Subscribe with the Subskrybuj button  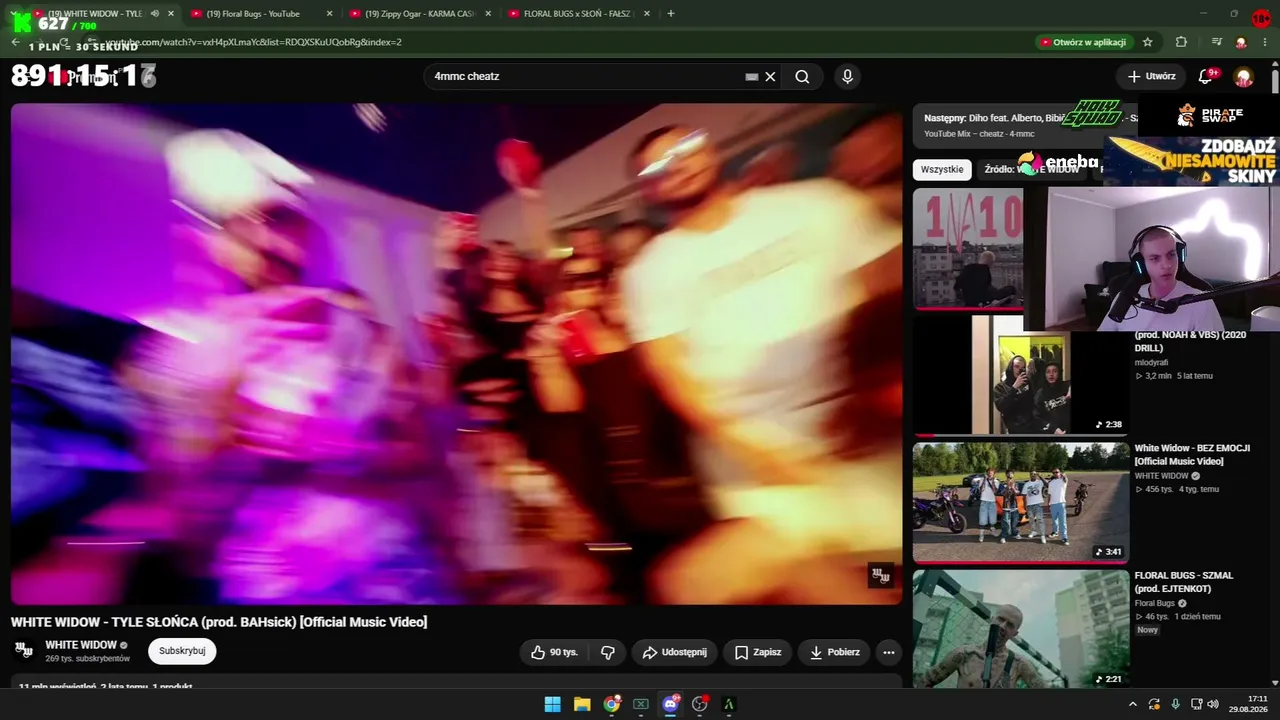coord(182,651)
